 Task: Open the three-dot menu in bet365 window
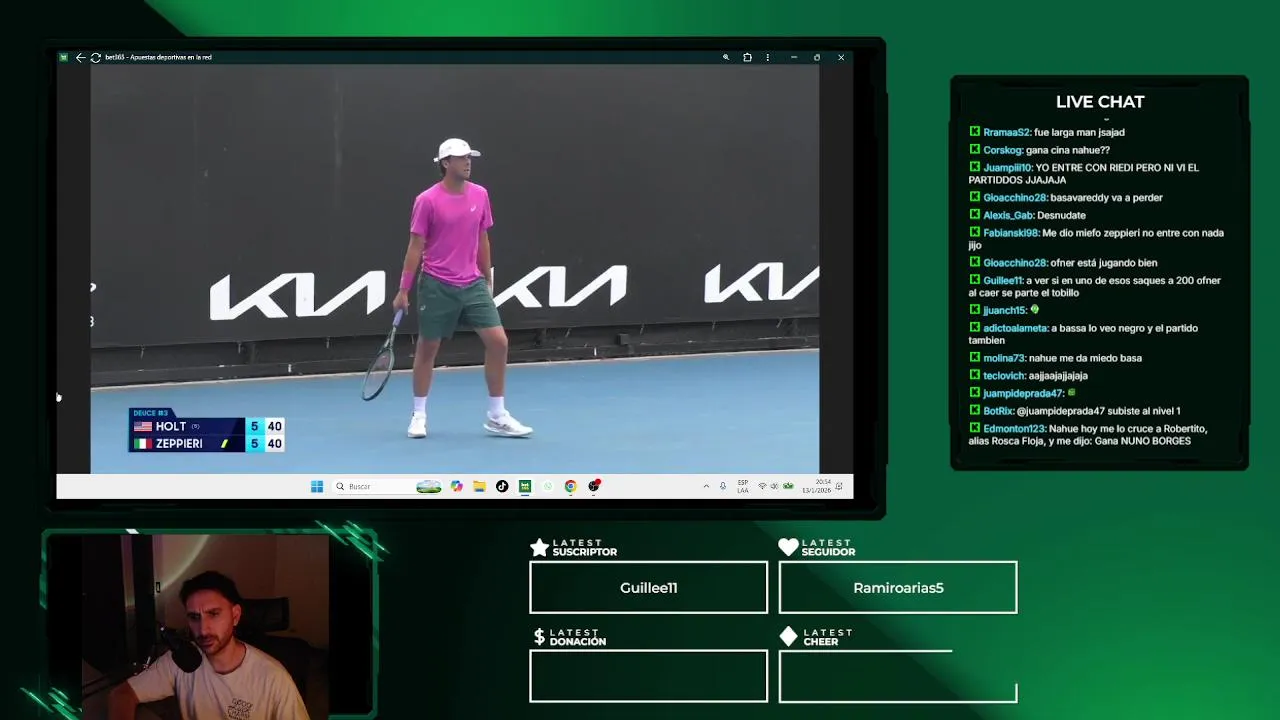pyautogui.click(x=768, y=57)
